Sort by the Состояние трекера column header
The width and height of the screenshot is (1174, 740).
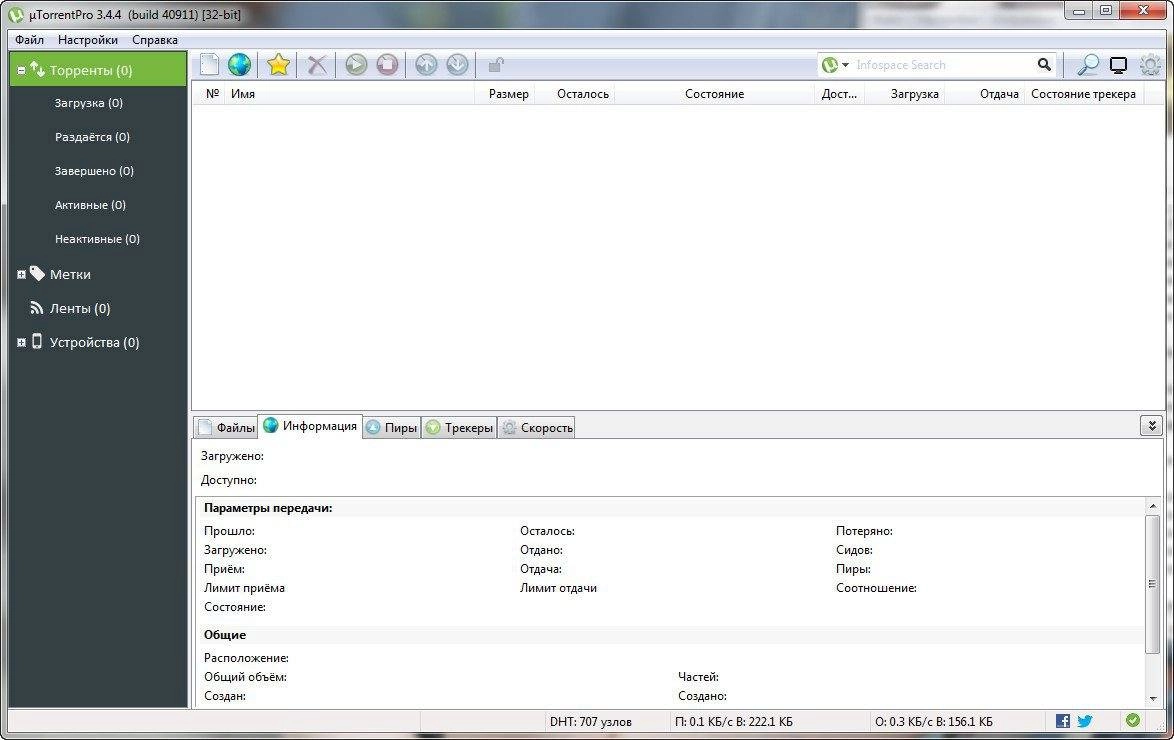[x=1083, y=94]
